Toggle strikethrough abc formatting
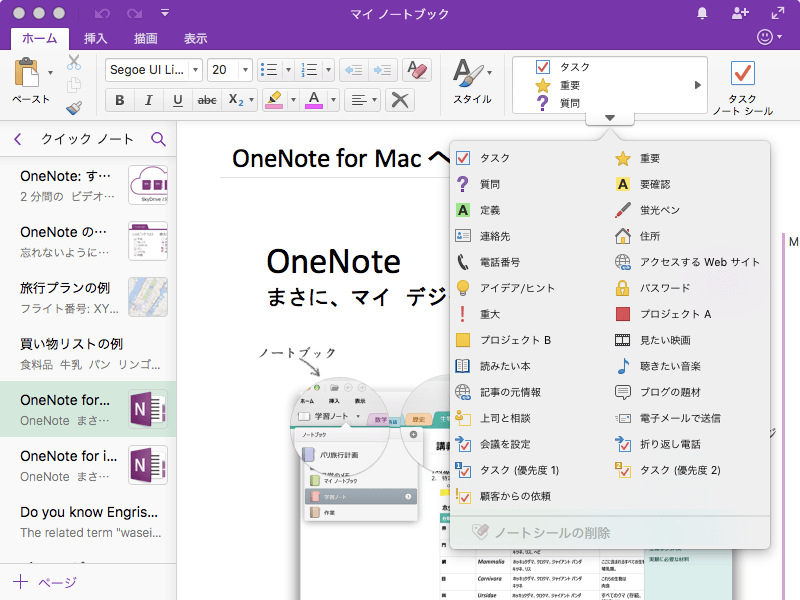Viewport: 800px width, 600px height. [x=207, y=100]
